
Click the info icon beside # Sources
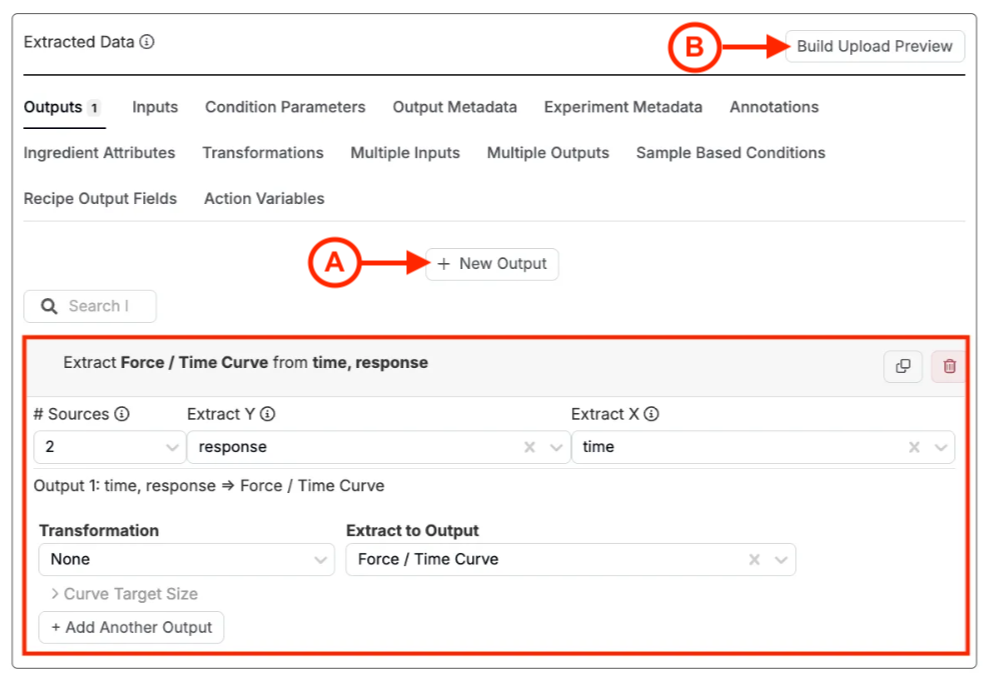coord(122,414)
